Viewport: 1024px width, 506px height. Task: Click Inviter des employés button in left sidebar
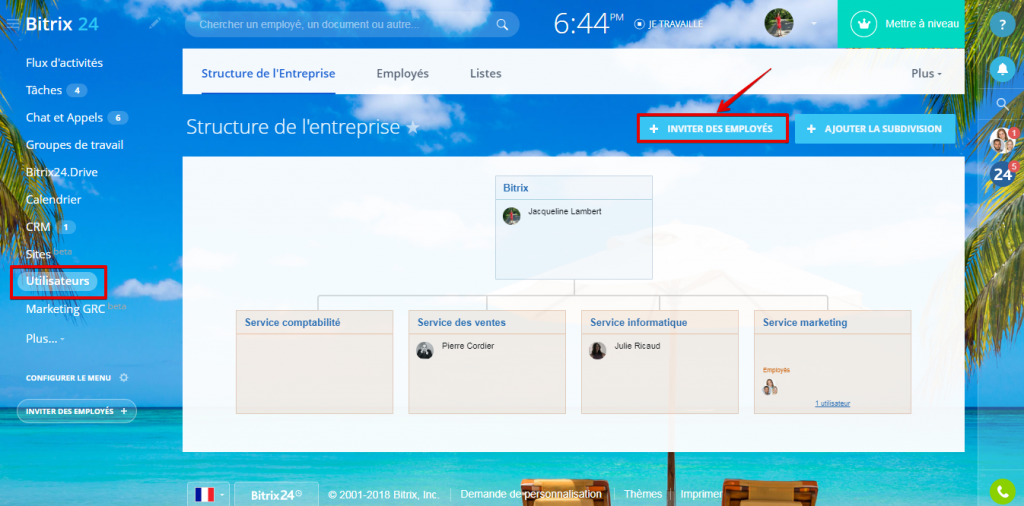pos(76,411)
